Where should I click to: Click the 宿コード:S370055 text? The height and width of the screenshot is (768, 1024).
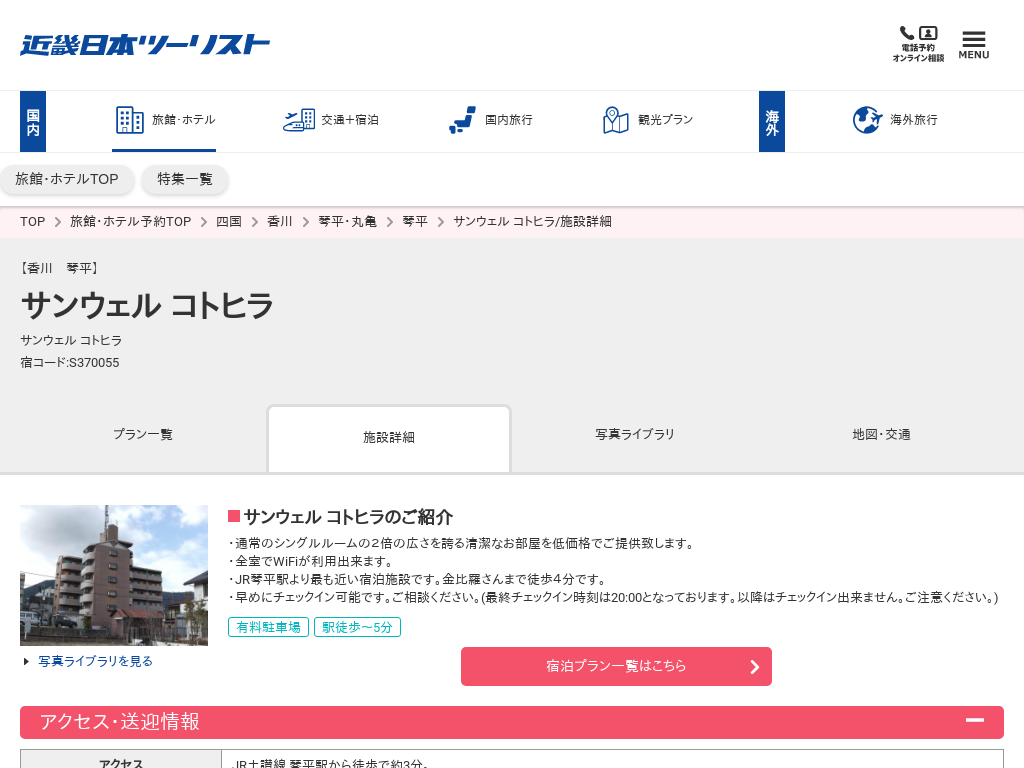coord(70,362)
